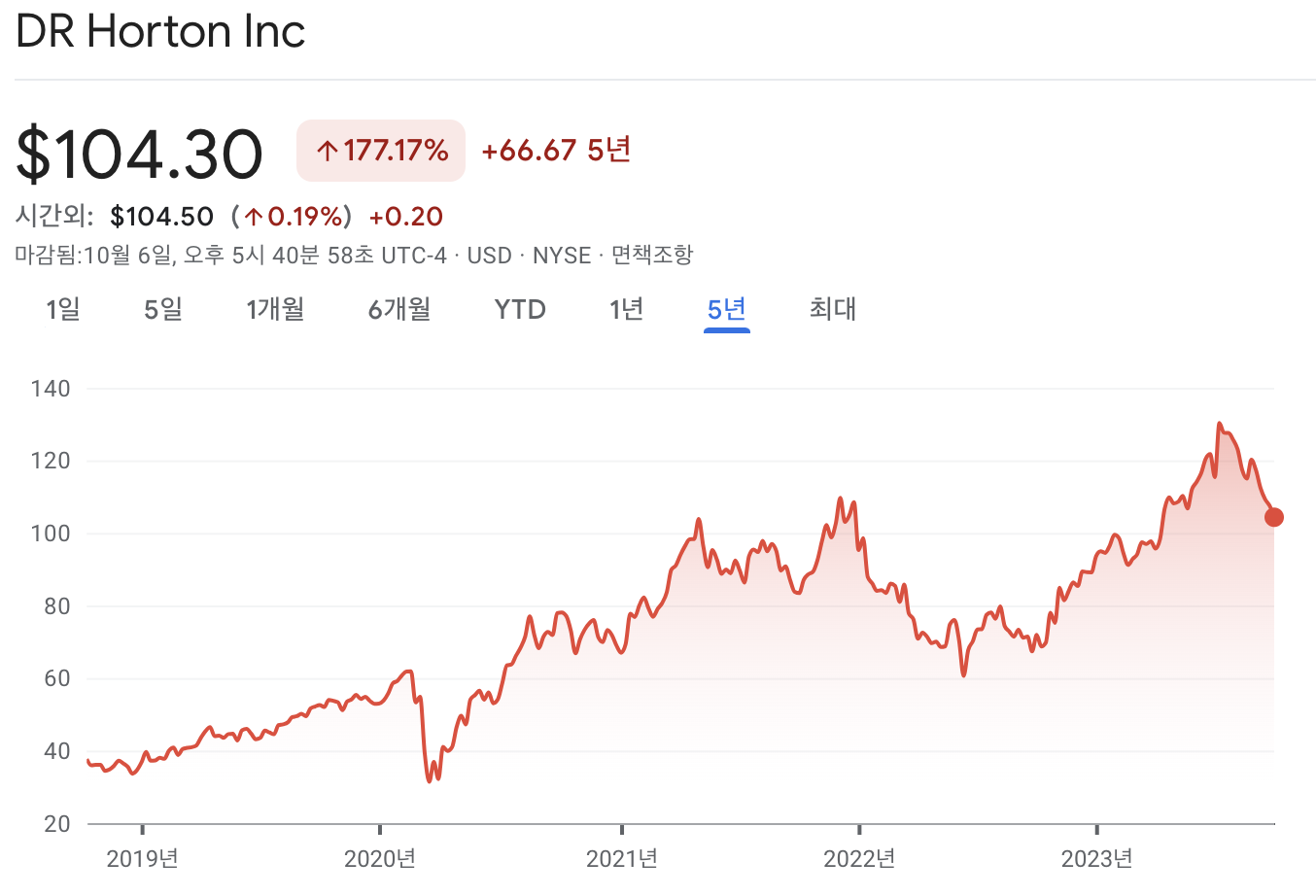
Task: Open the 면책조항 disclaimer link
Action: (652, 256)
